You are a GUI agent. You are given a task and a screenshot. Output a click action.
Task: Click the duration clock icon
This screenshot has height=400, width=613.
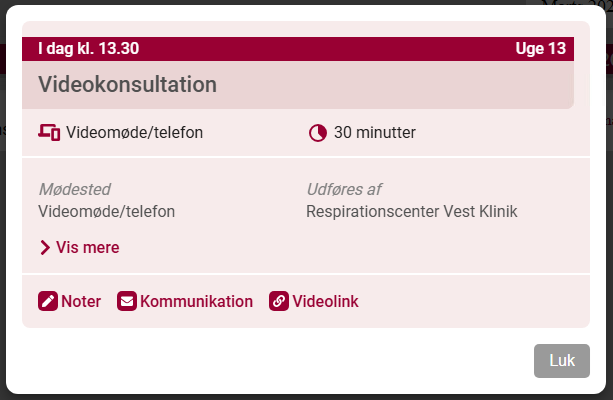click(x=318, y=132)
